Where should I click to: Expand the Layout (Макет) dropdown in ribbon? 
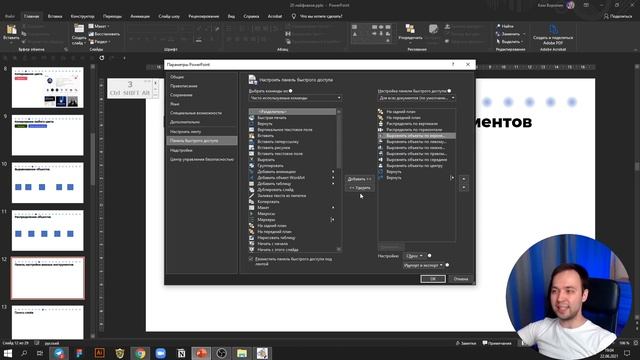point(99,26)
